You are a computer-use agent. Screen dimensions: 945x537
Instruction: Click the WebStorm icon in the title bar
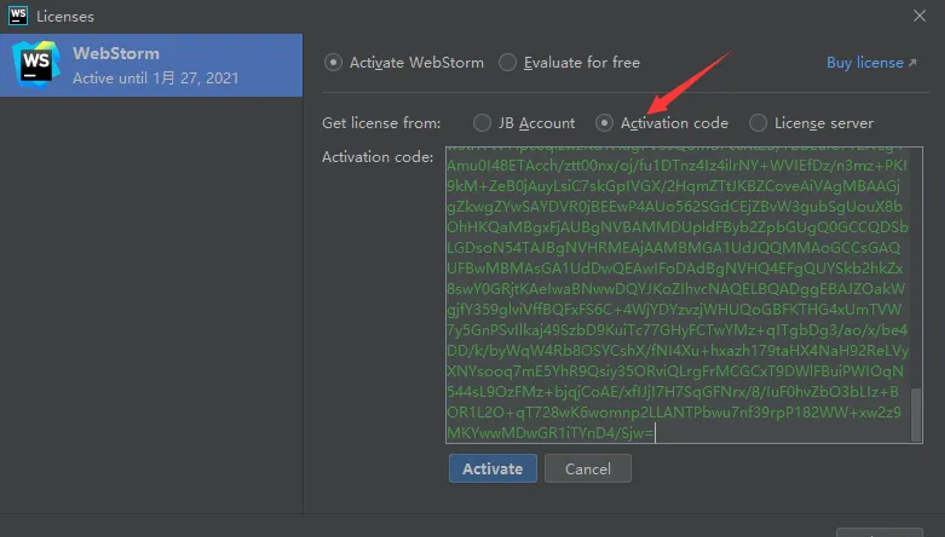tap(17, 15)
